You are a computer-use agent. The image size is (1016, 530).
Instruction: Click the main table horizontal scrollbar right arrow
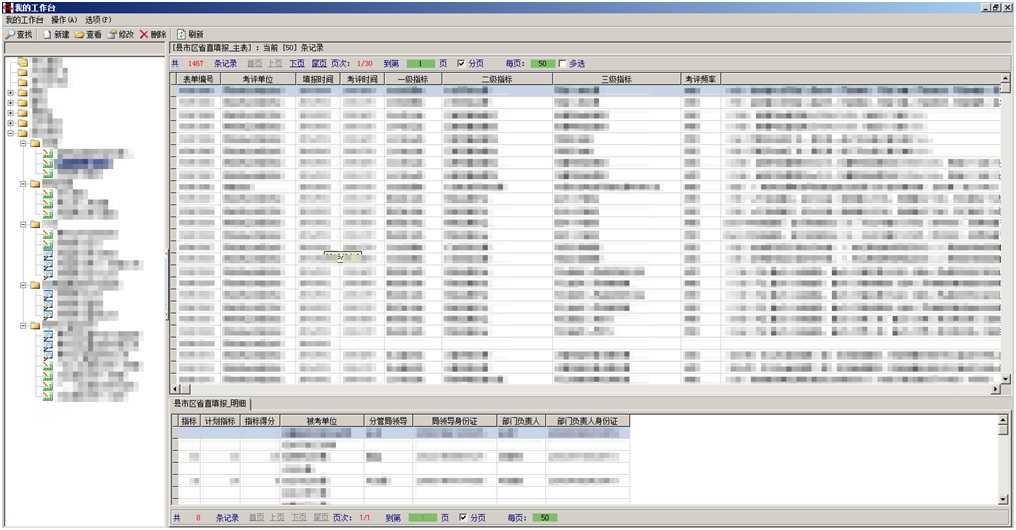pyautogui.click(x=994, y=389)
